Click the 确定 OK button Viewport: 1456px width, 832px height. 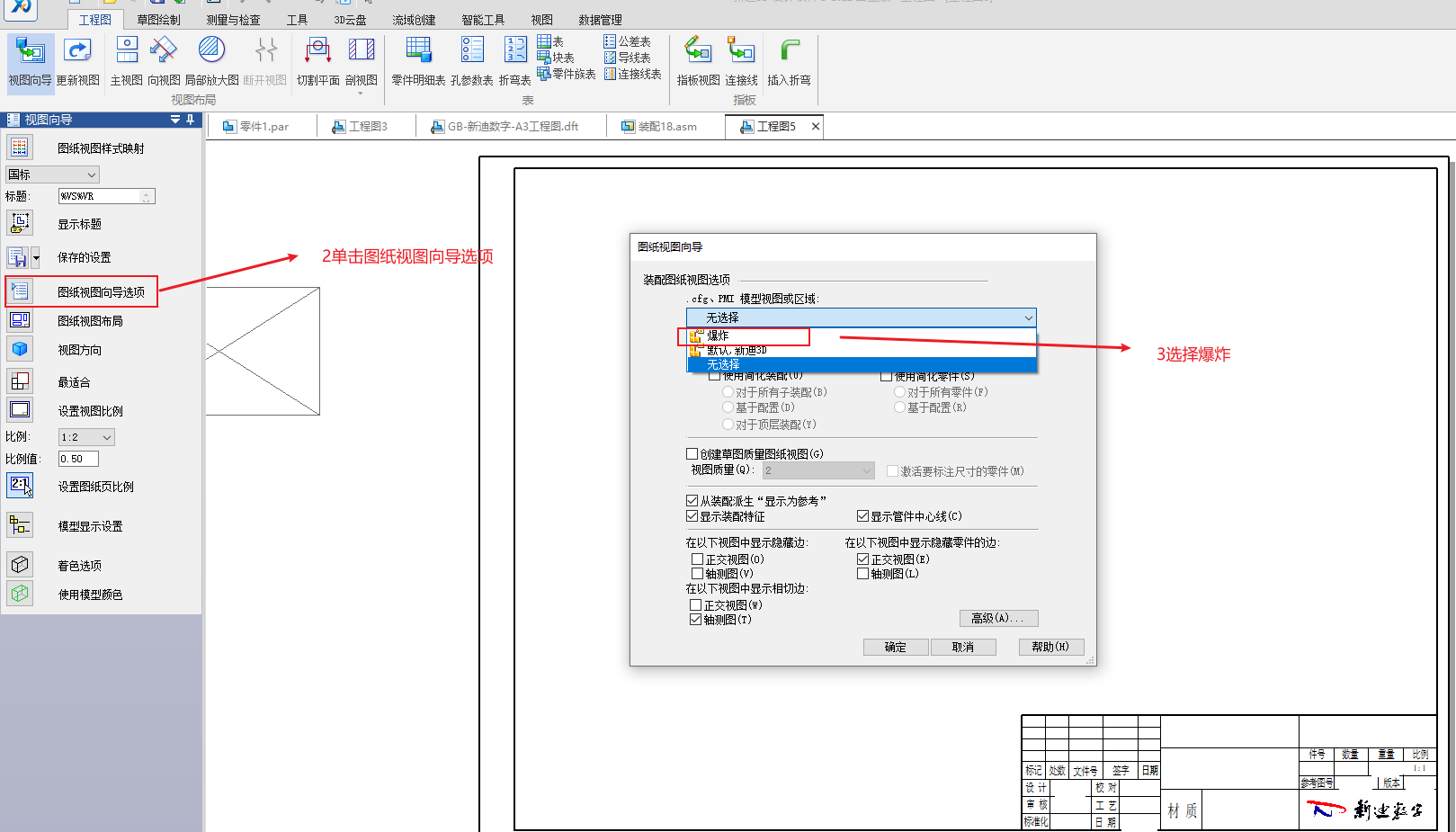(x=896, y=647)
